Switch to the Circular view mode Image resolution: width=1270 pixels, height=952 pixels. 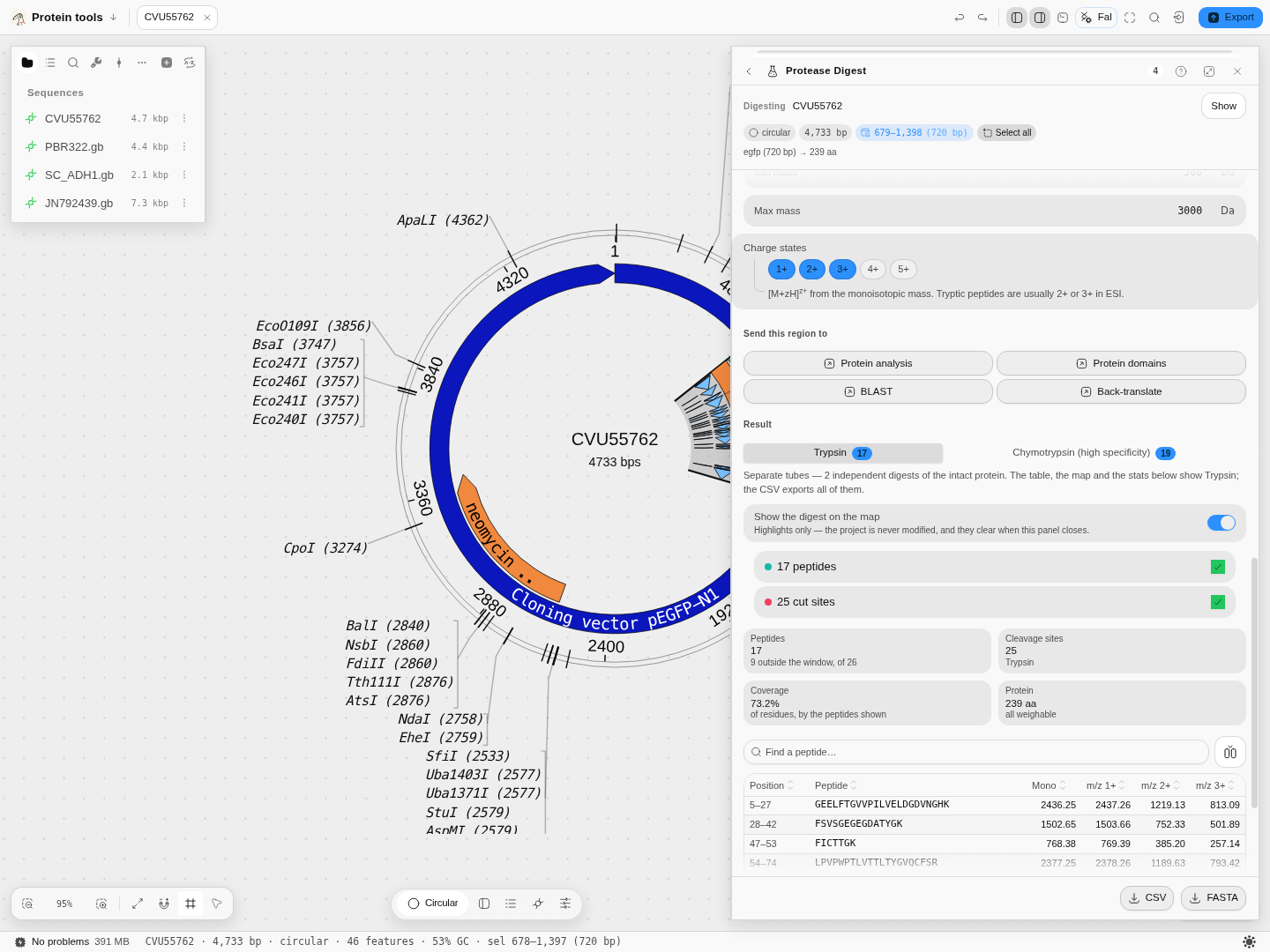(x=432, y=904)
